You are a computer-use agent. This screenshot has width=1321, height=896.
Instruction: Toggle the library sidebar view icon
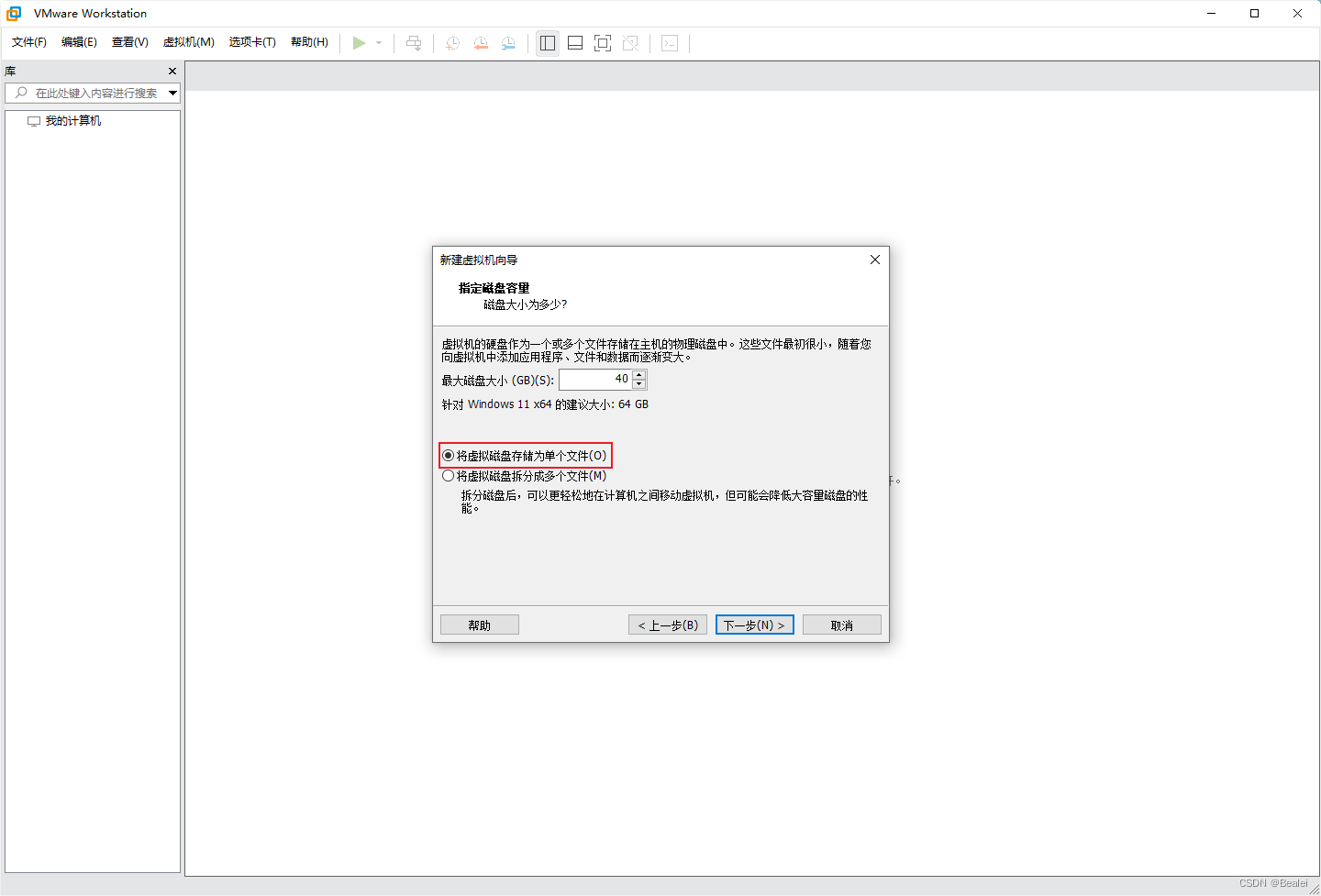pyautogui.click(x=548, y=43)
